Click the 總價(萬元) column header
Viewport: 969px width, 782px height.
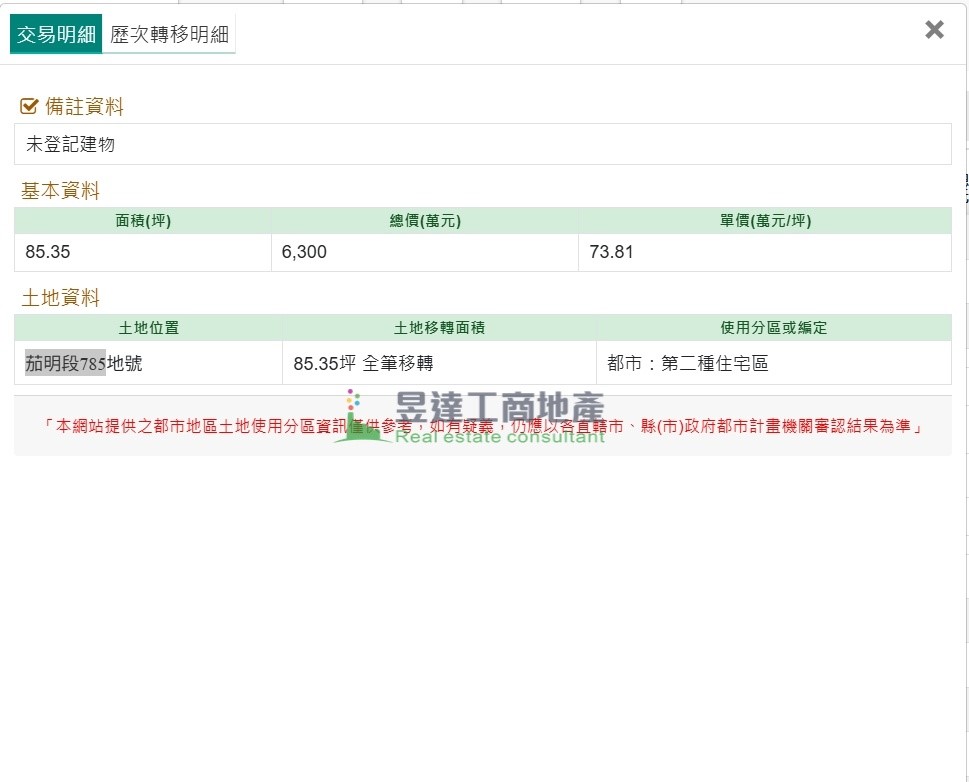pos(425,221)
